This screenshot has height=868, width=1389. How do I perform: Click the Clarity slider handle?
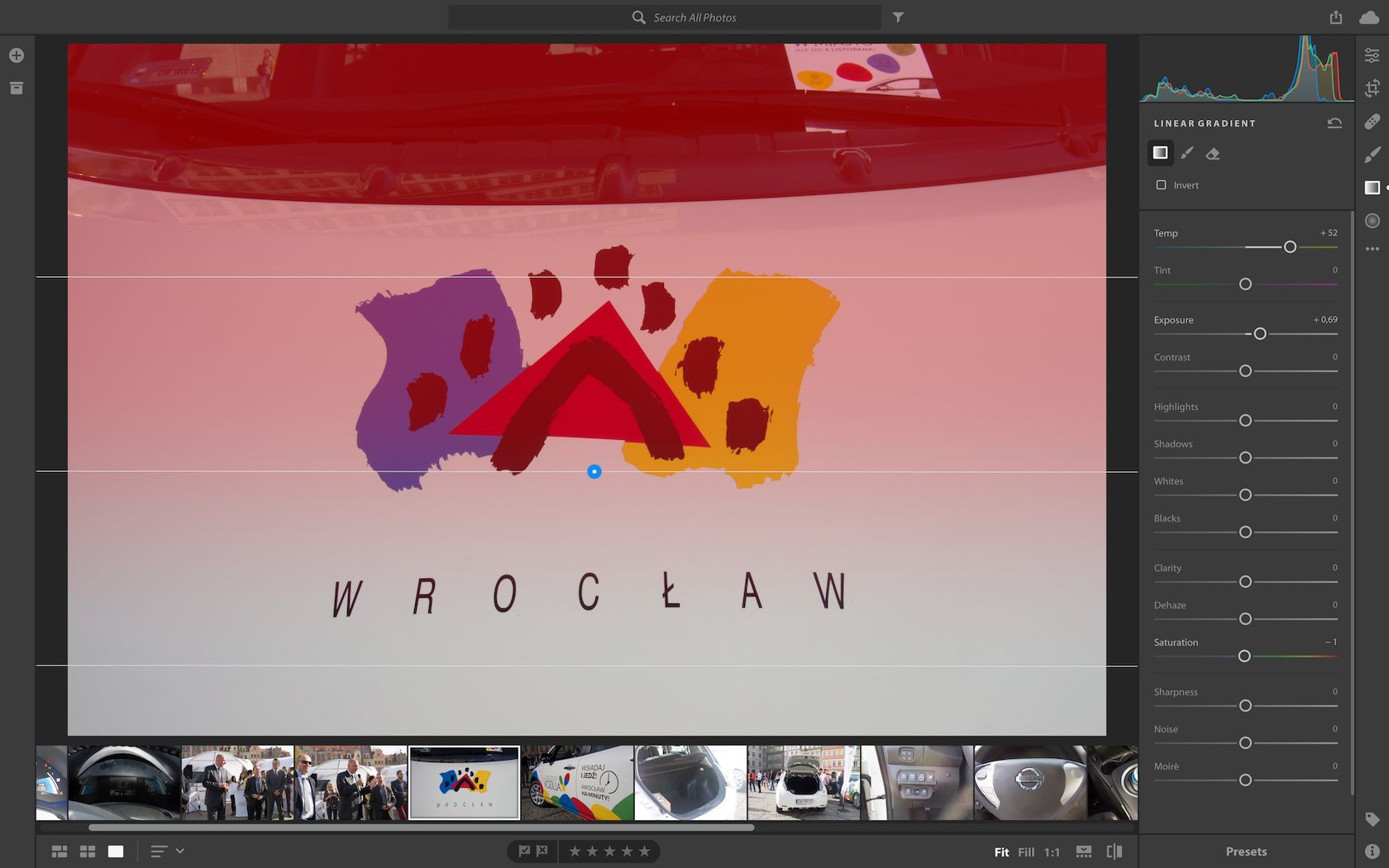pos(1245,582)
